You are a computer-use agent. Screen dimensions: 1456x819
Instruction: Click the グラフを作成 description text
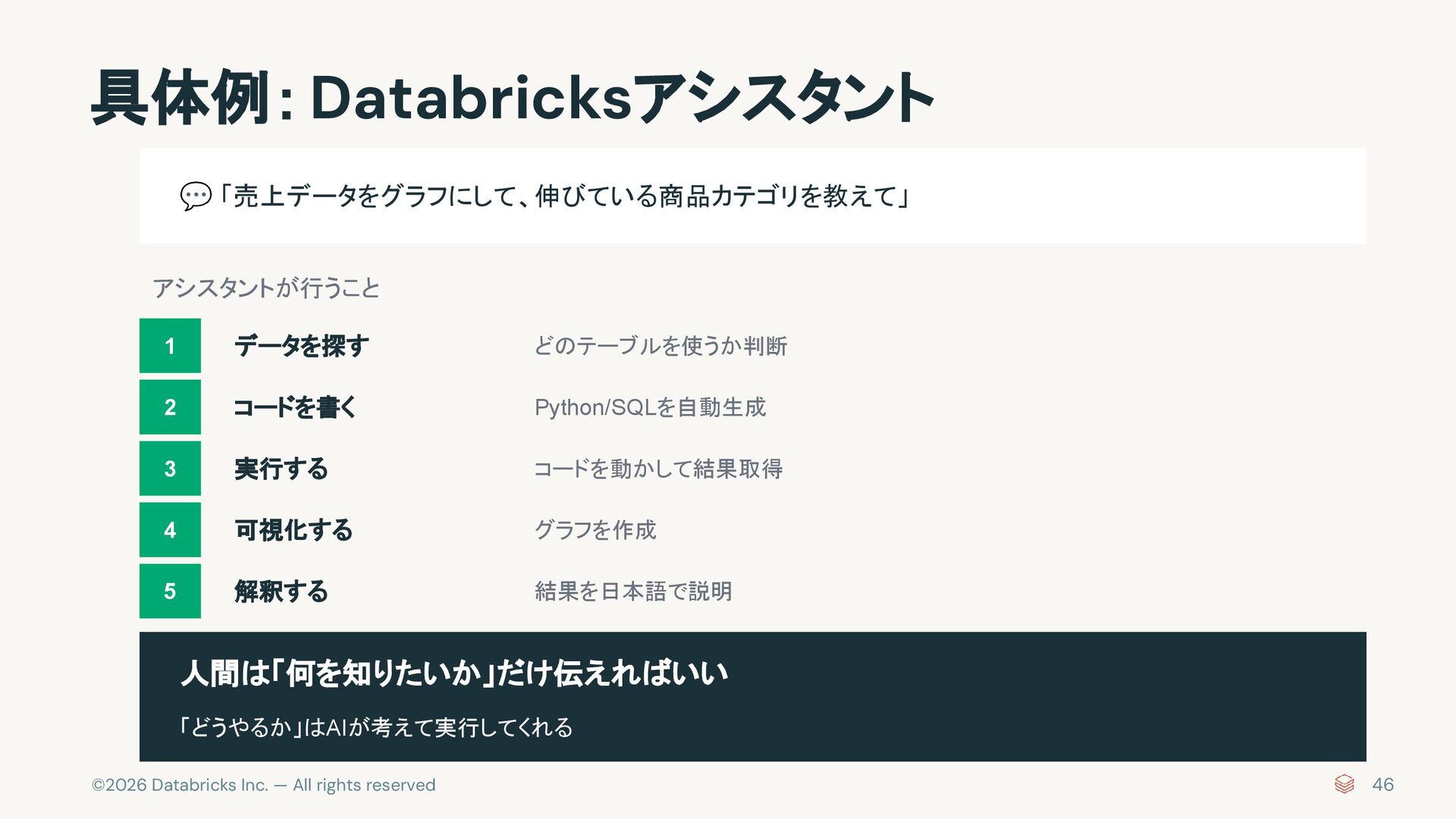click(x=595, y=530)
